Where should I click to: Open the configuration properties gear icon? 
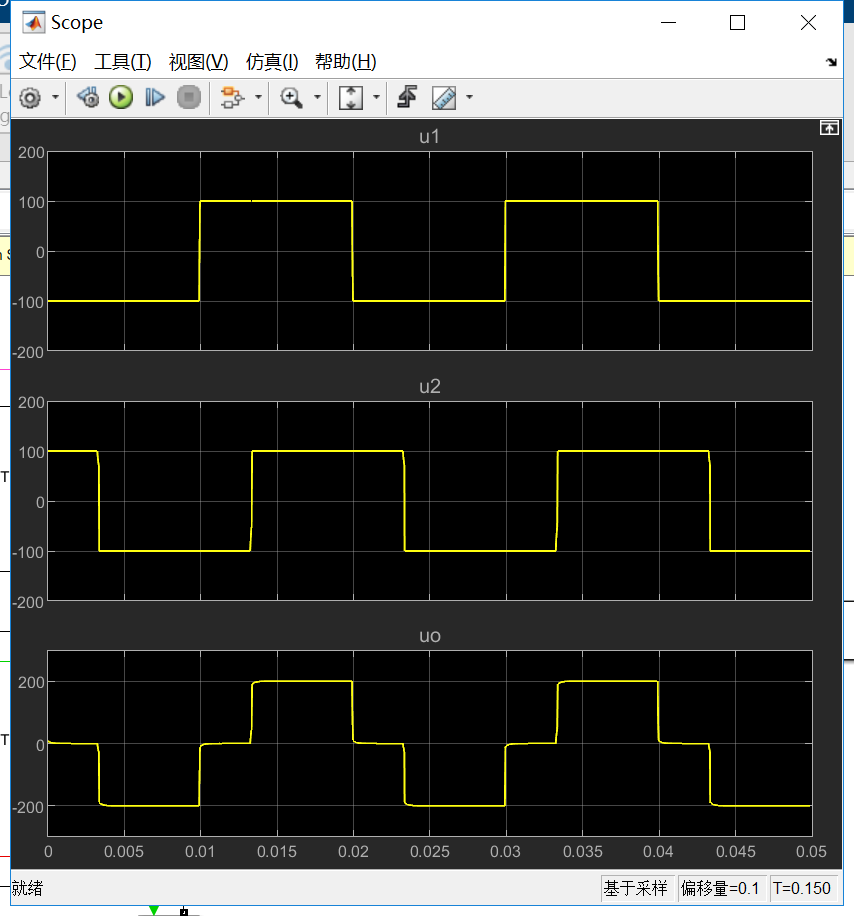(x=30, y=98)
